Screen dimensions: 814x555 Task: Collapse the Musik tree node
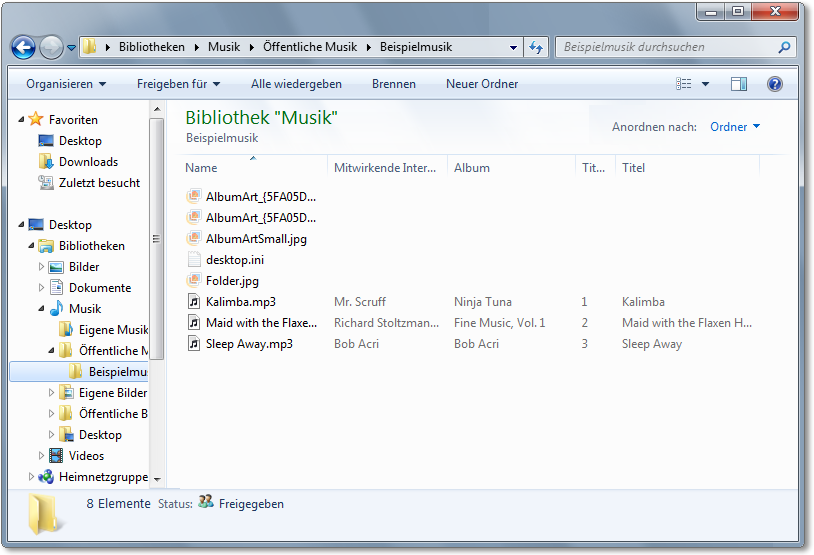[42, 309]
